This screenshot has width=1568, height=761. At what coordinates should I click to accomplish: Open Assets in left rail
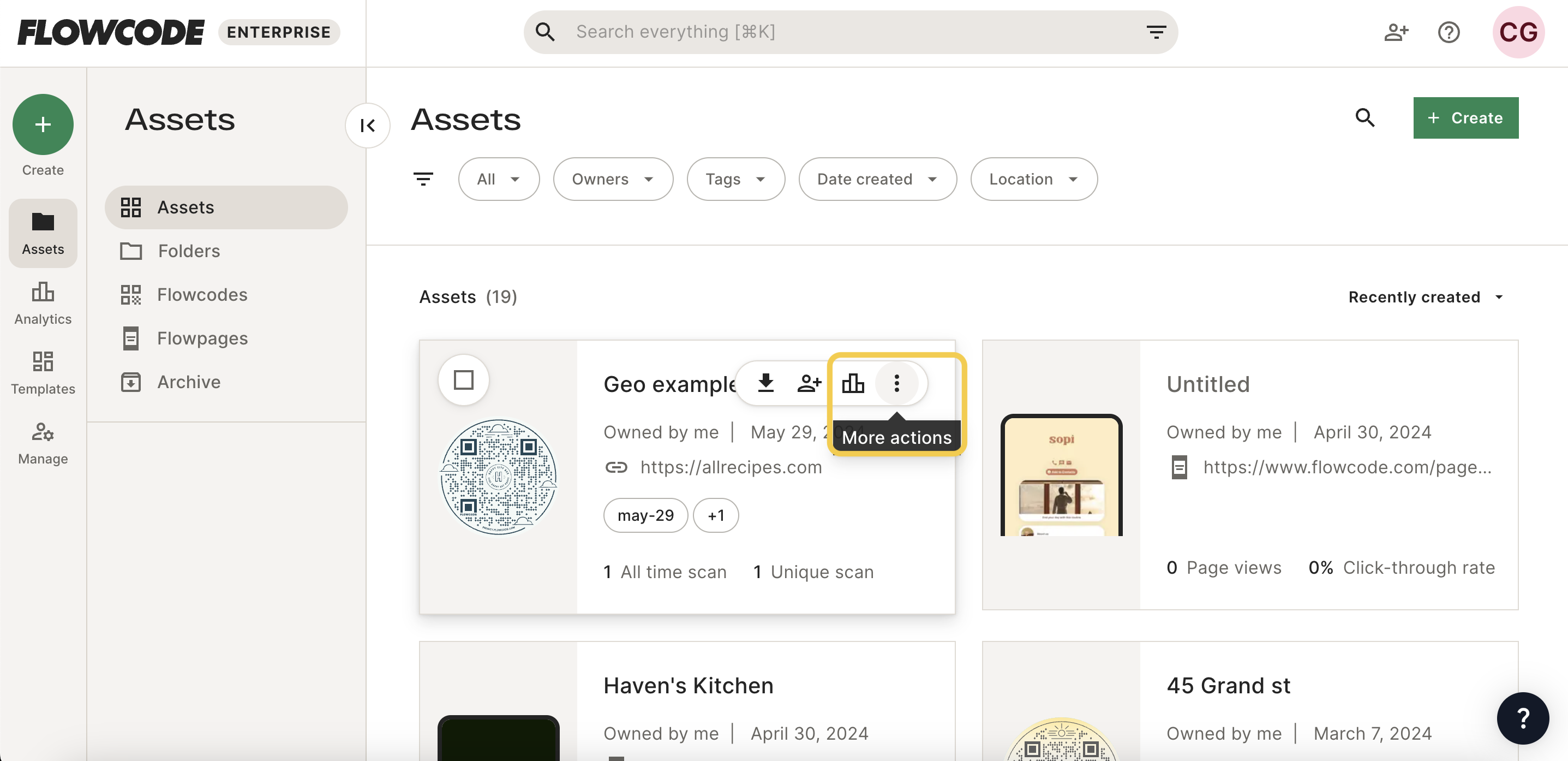(x=43, y=233)
